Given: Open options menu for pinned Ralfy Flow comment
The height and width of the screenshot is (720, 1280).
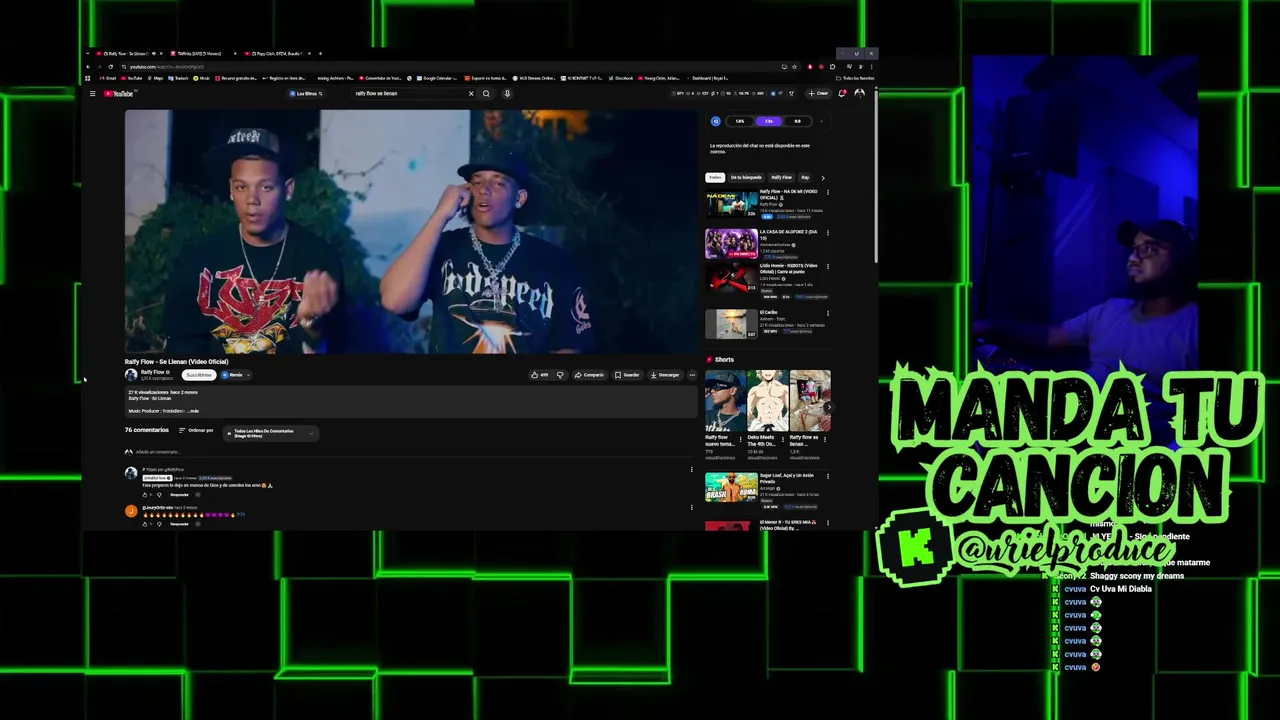Looking at the screenshot, I should click(x=691, y=470).
